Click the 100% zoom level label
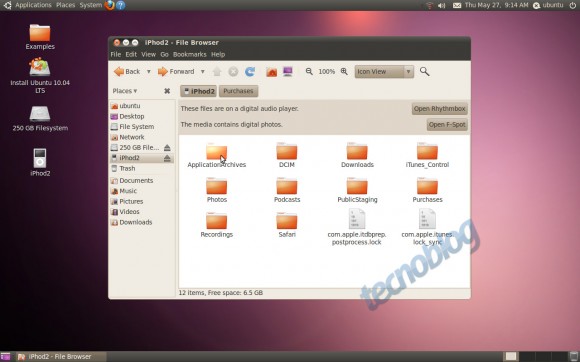The height and width of the screenshot is (362, 580). (x=327, y=72)
